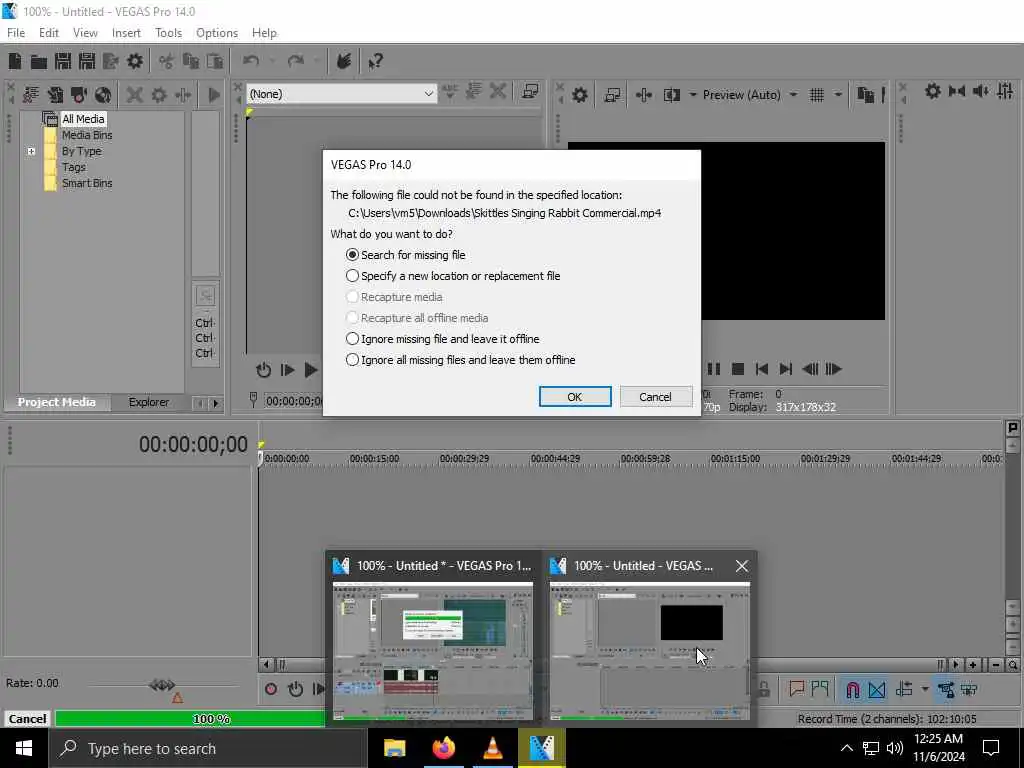1024x768 pixels.
Task: Click the Save As icon
Action: [x=87, y=61]
